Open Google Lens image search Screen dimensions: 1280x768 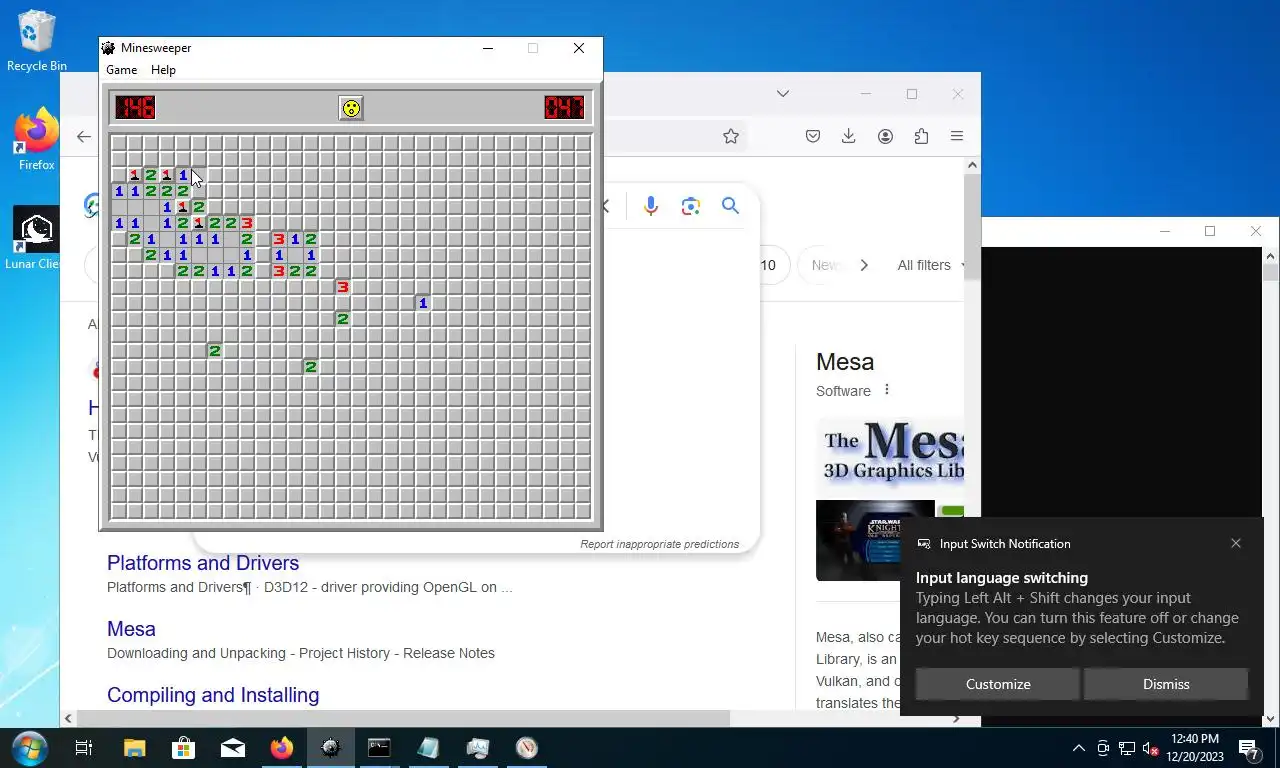point(690,206)
